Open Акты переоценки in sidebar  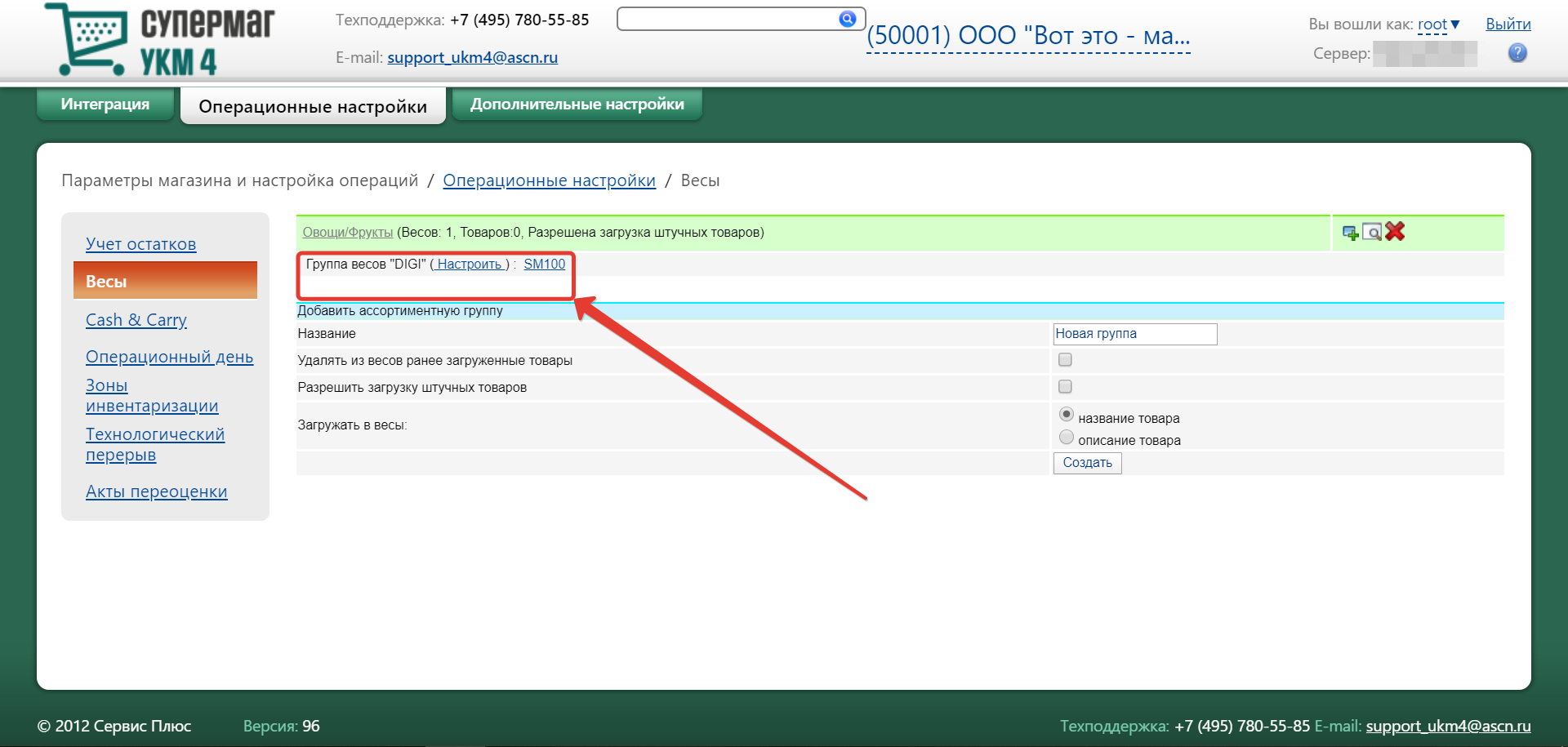coord(157,491)
